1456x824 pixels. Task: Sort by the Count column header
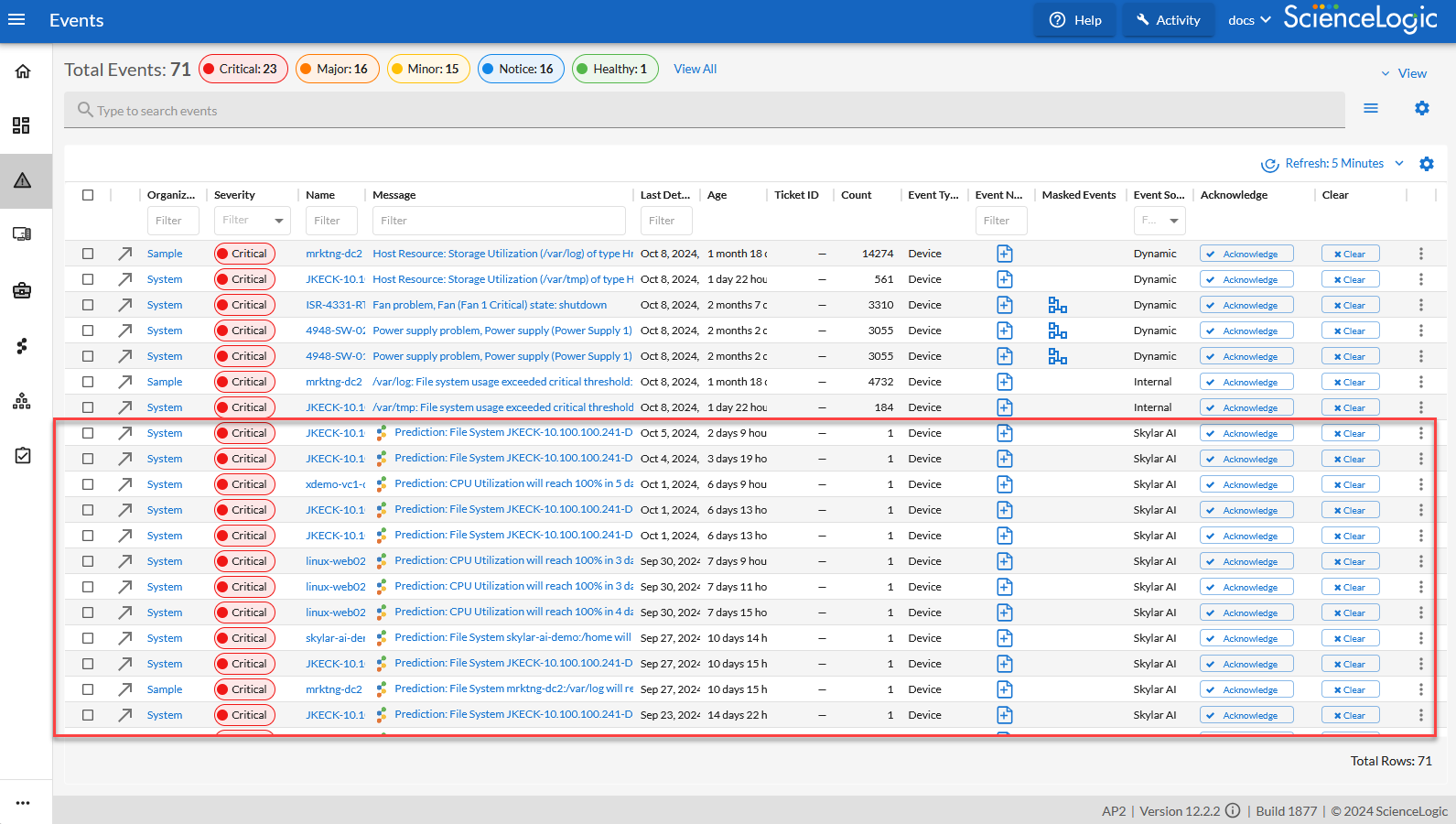856,195
